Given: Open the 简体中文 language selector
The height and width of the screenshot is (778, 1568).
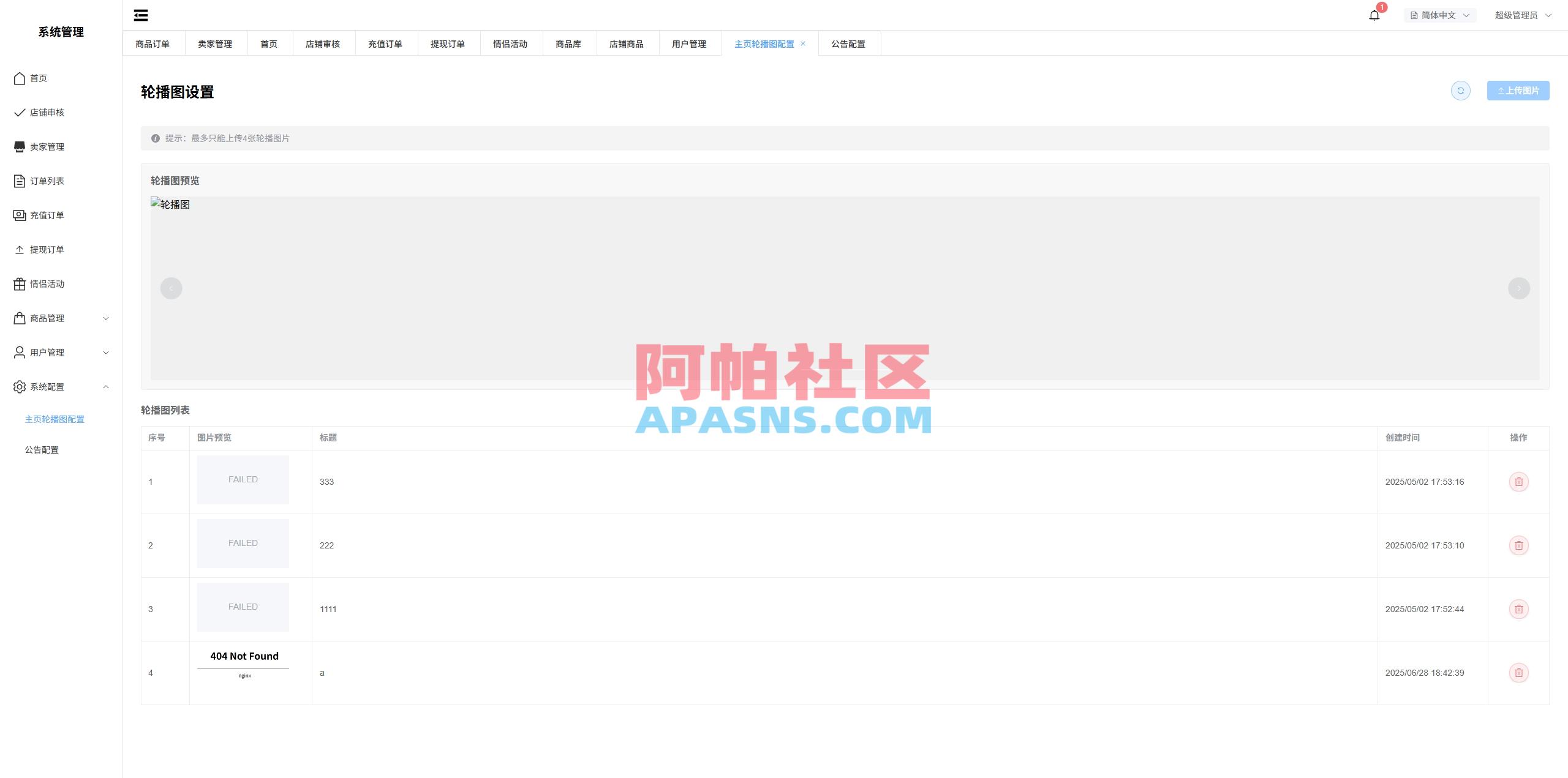Looking at the screenshot, I should click(1439, 15).
